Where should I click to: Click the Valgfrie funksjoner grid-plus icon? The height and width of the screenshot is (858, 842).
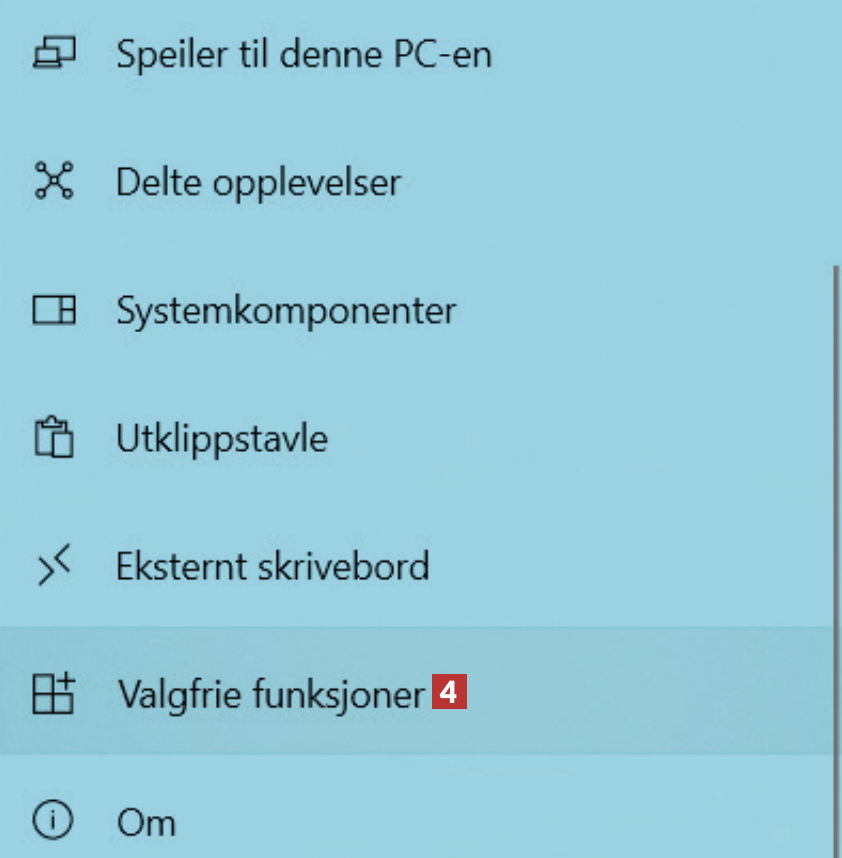(54, 693)
